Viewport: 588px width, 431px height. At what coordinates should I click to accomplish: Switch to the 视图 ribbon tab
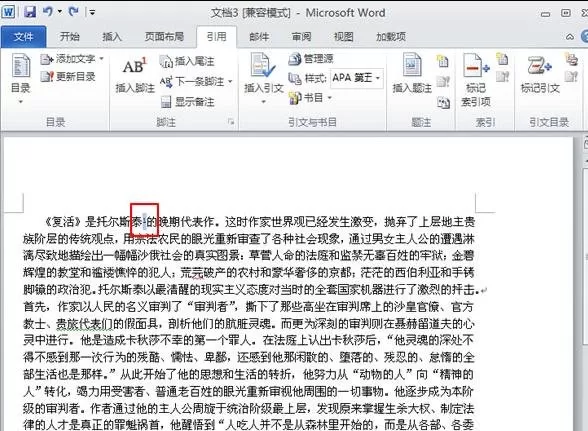(344, 37)
